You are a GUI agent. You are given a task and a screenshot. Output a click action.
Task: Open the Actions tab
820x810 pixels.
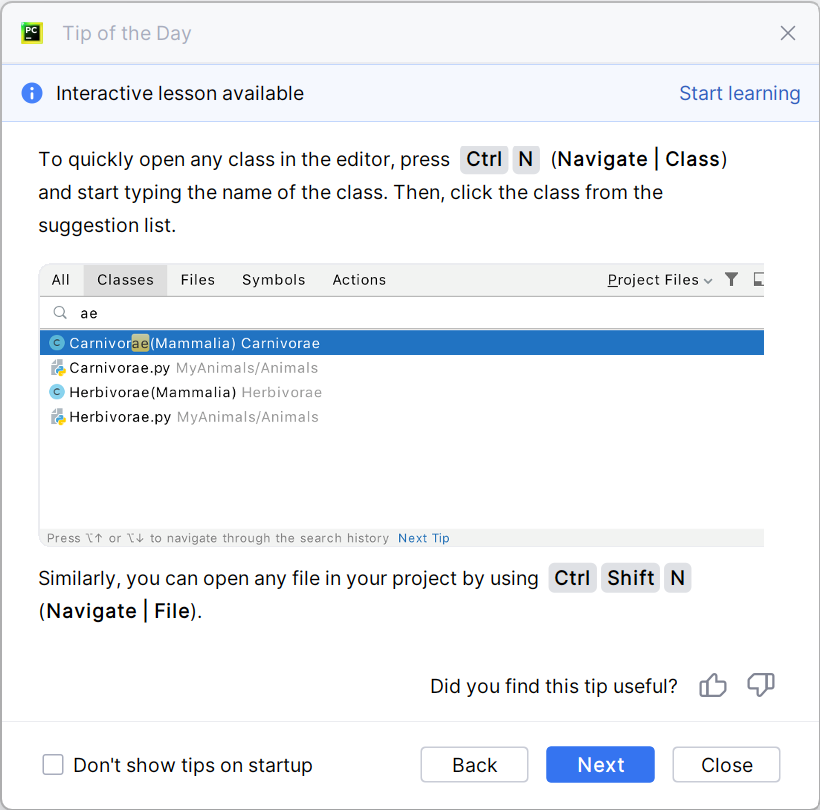(359, 280)
